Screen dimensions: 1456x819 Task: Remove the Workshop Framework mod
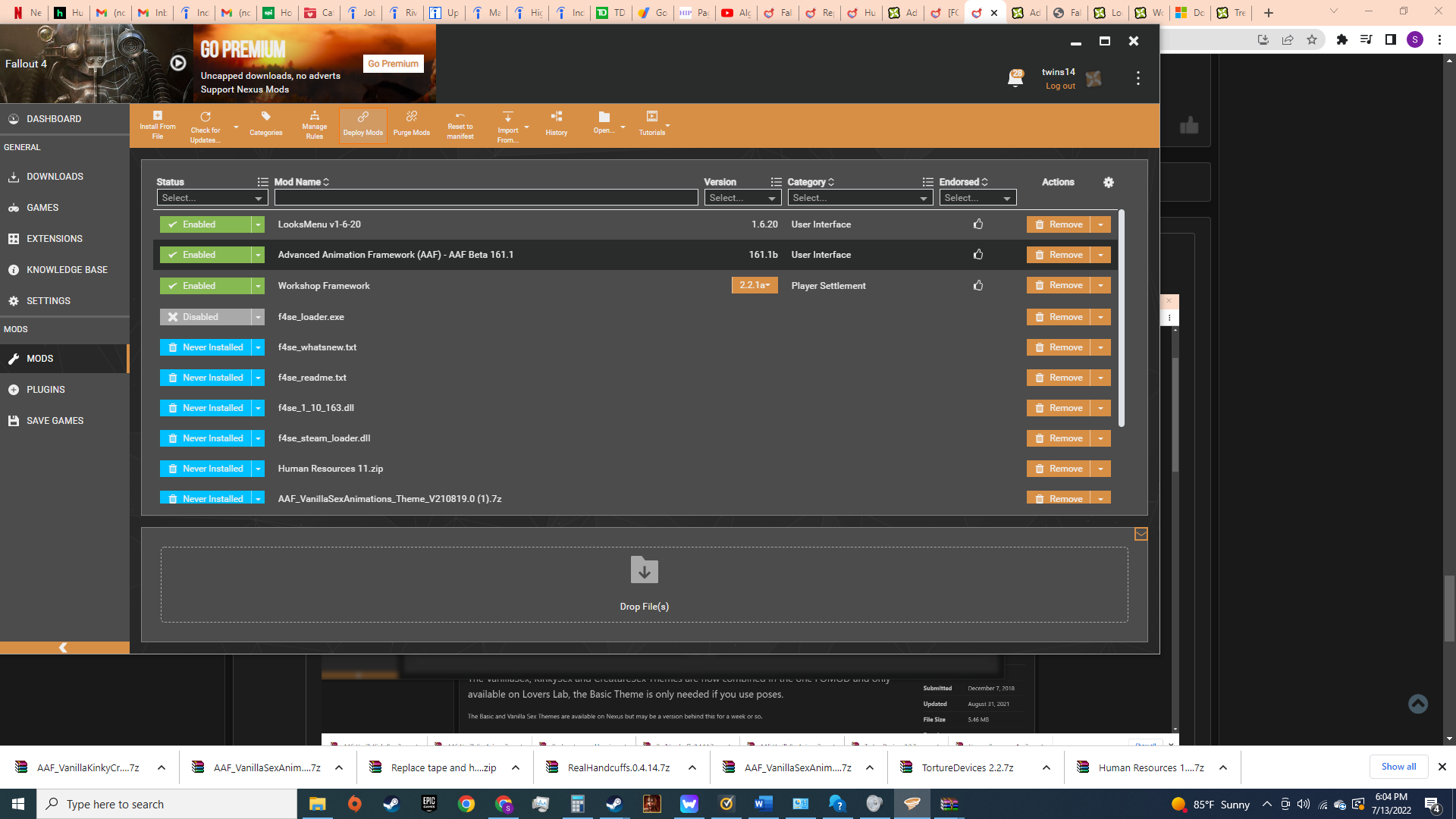[1059, 285]
